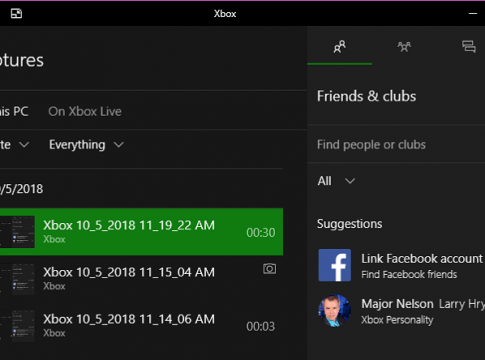Open the Friends tab icon
The height and width of the screenshot is (360, 485).
[x=340, y=47]
